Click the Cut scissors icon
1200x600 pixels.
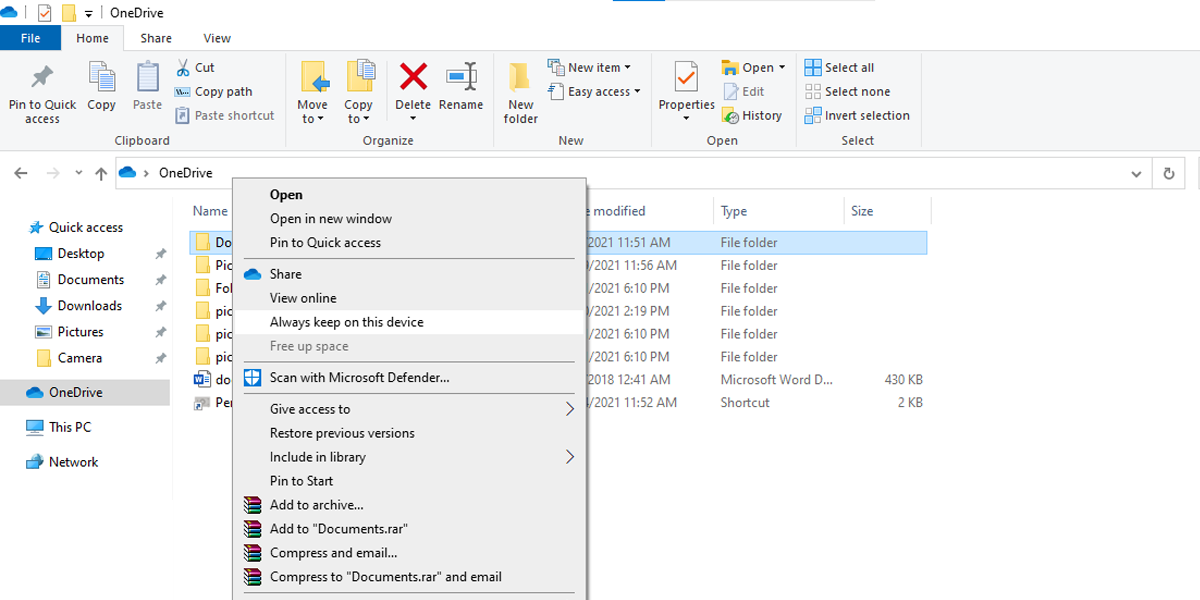pyautogui.click(x=184, y=67)
